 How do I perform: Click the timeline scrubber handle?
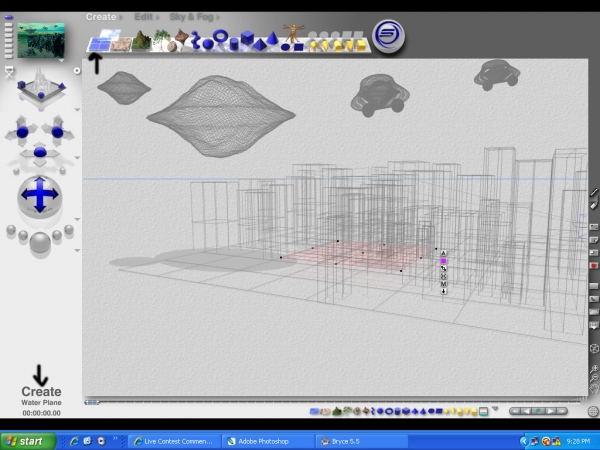[91, 402]
